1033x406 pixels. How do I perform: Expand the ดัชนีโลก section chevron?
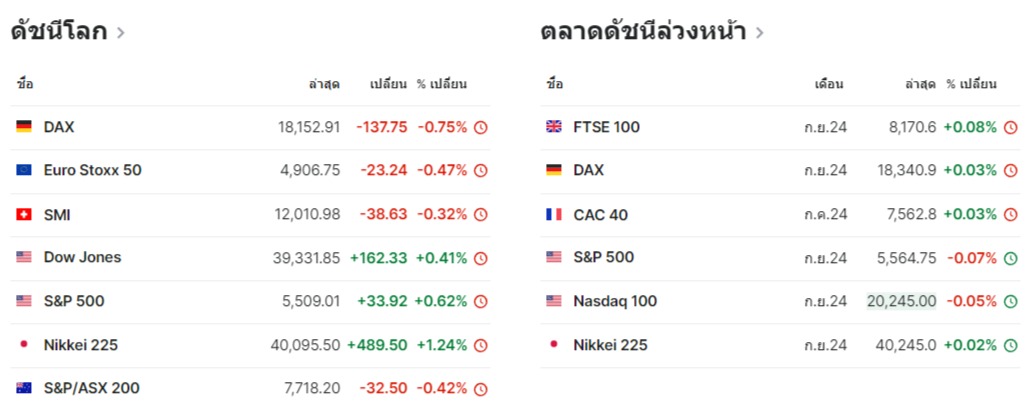click(121, 32)
